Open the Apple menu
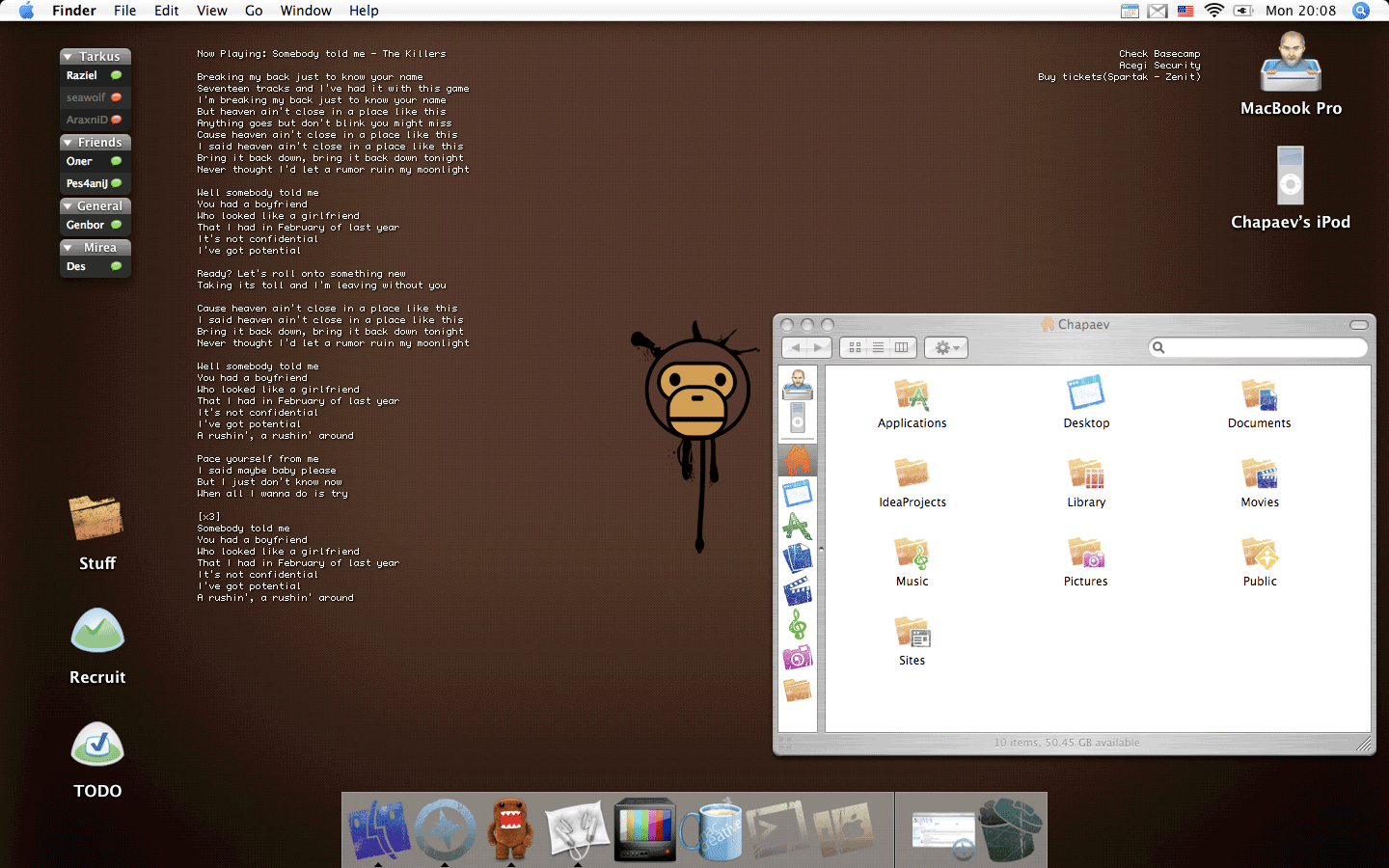1389x868 pixels. [x=26, y=11]
